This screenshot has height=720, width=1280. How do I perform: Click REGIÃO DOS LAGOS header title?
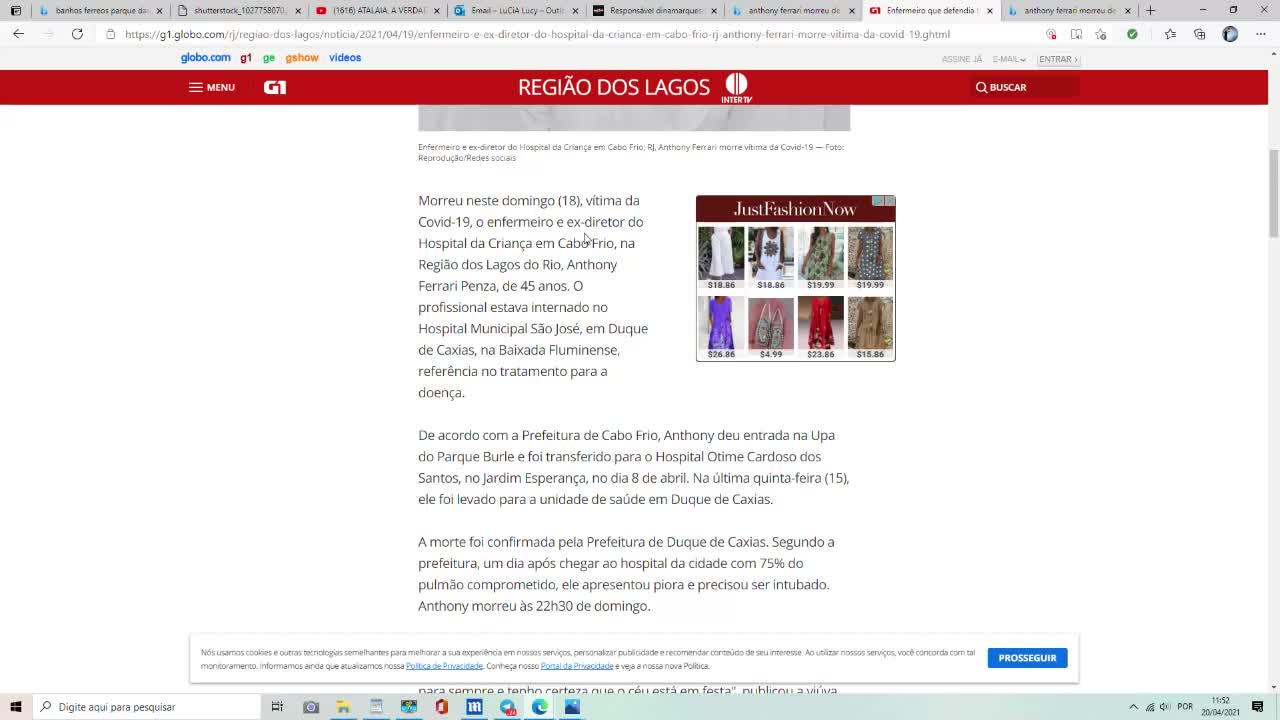(x=614, y=87)
